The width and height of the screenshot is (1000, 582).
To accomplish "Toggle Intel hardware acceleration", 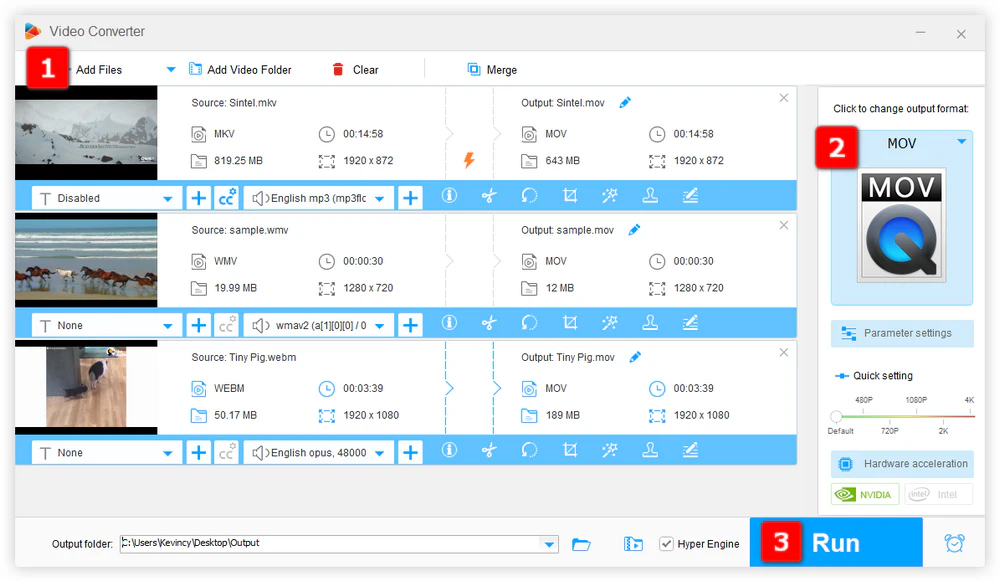I will pyautogui.click(x=938, y=494).
